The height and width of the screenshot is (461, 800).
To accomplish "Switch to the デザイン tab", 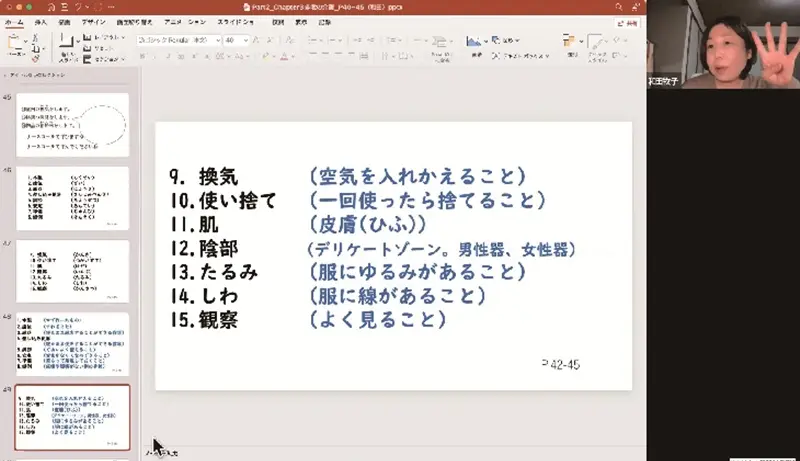I will [x=93, y=22].
